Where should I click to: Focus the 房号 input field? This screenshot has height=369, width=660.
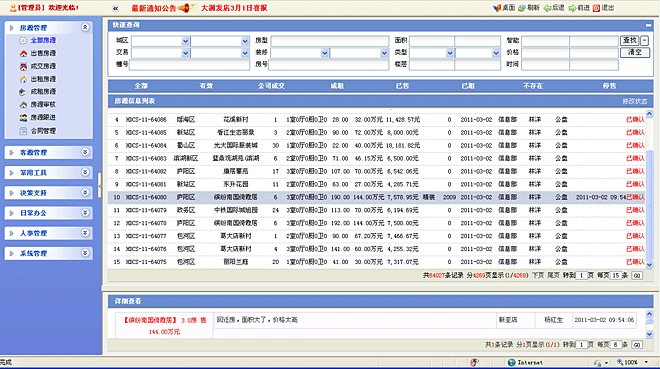[329, 65]
